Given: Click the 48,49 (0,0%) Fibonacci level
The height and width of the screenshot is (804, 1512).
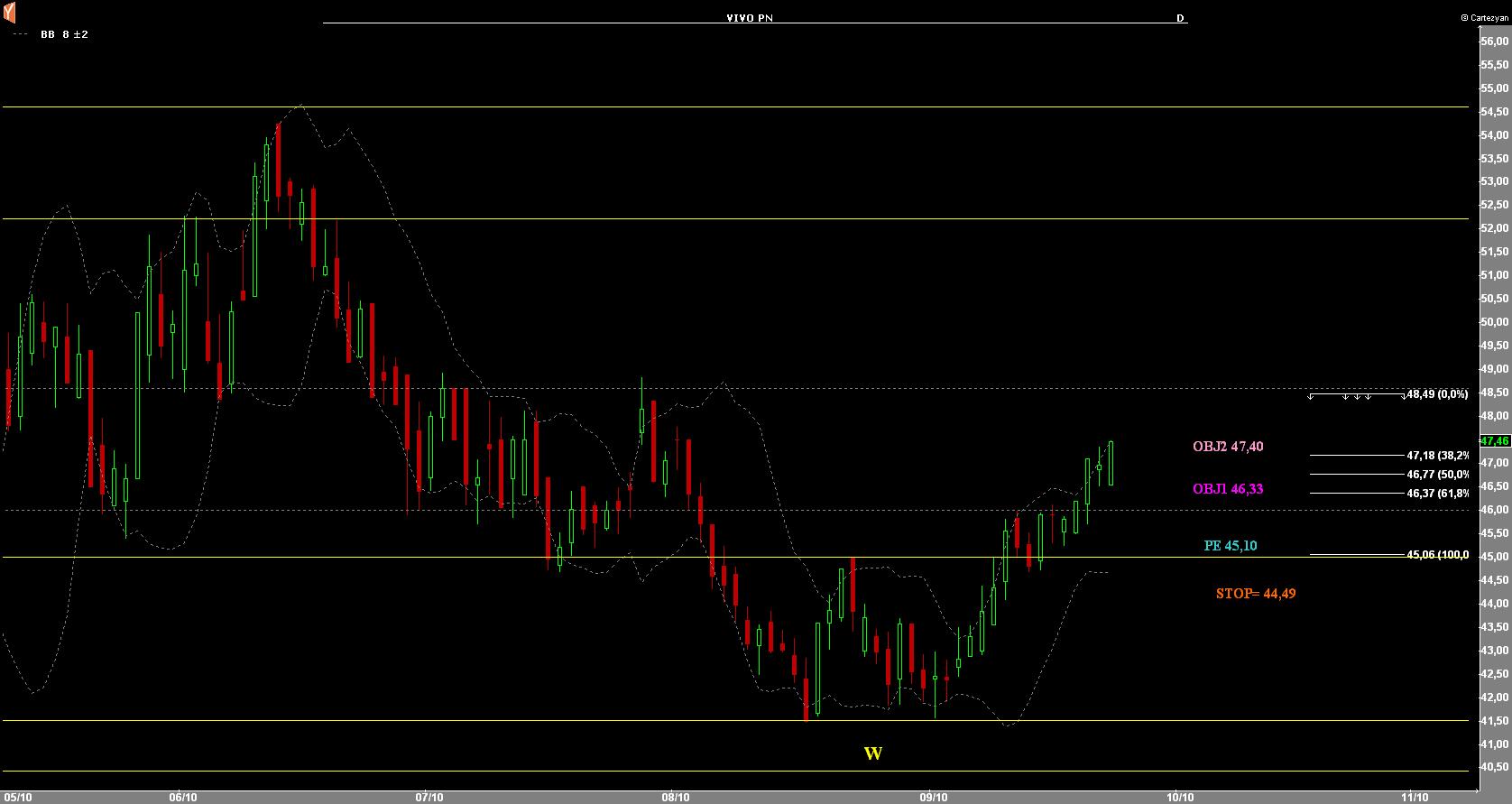Looking at the screenshot, I should click(1437, 394).
